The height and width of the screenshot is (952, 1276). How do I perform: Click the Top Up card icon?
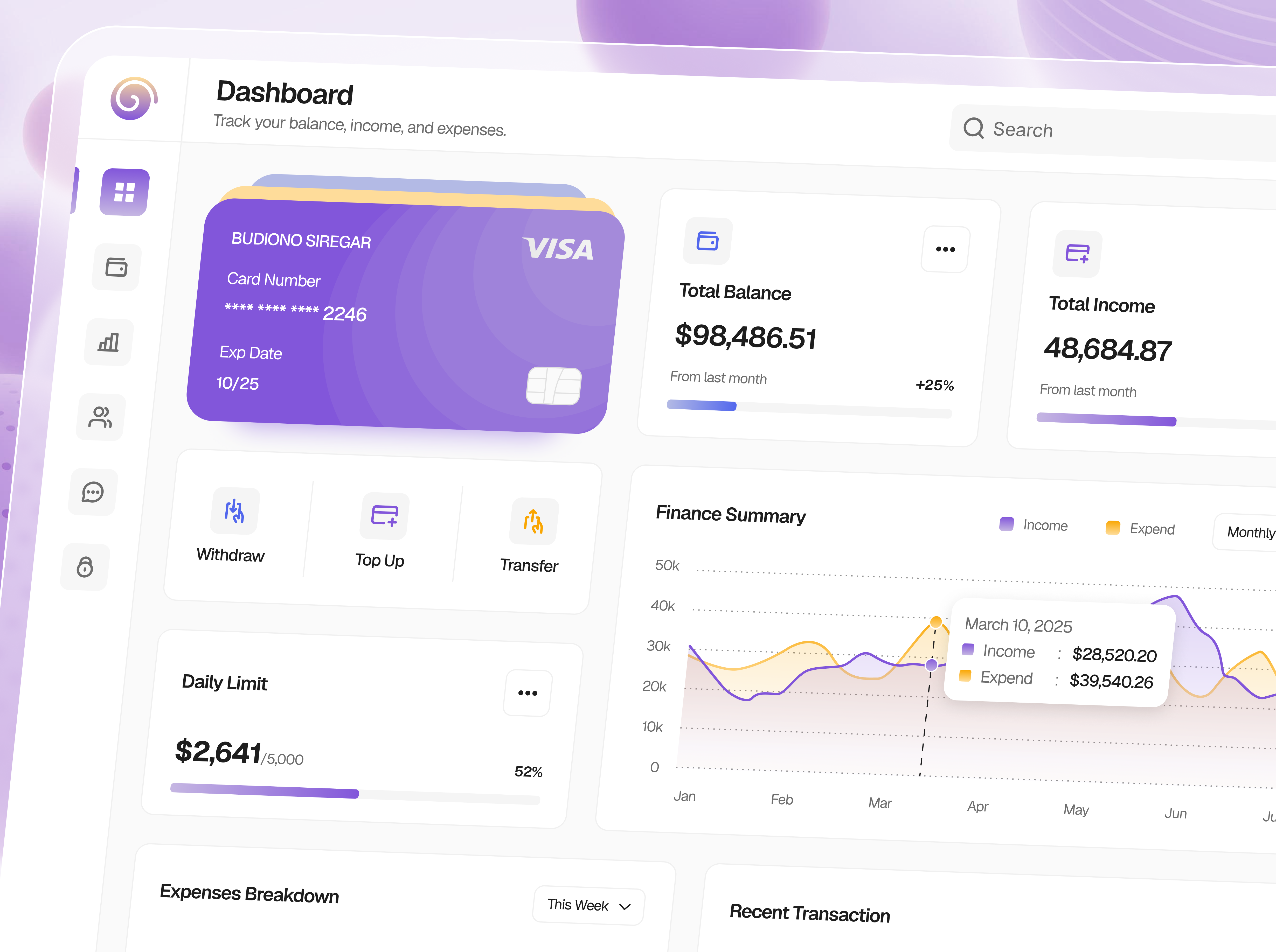coord(384,516)
